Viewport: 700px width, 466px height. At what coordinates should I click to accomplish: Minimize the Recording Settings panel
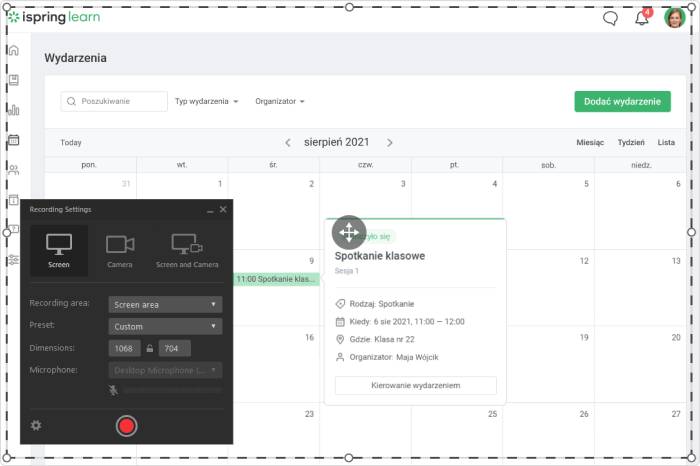coord(210,210)
